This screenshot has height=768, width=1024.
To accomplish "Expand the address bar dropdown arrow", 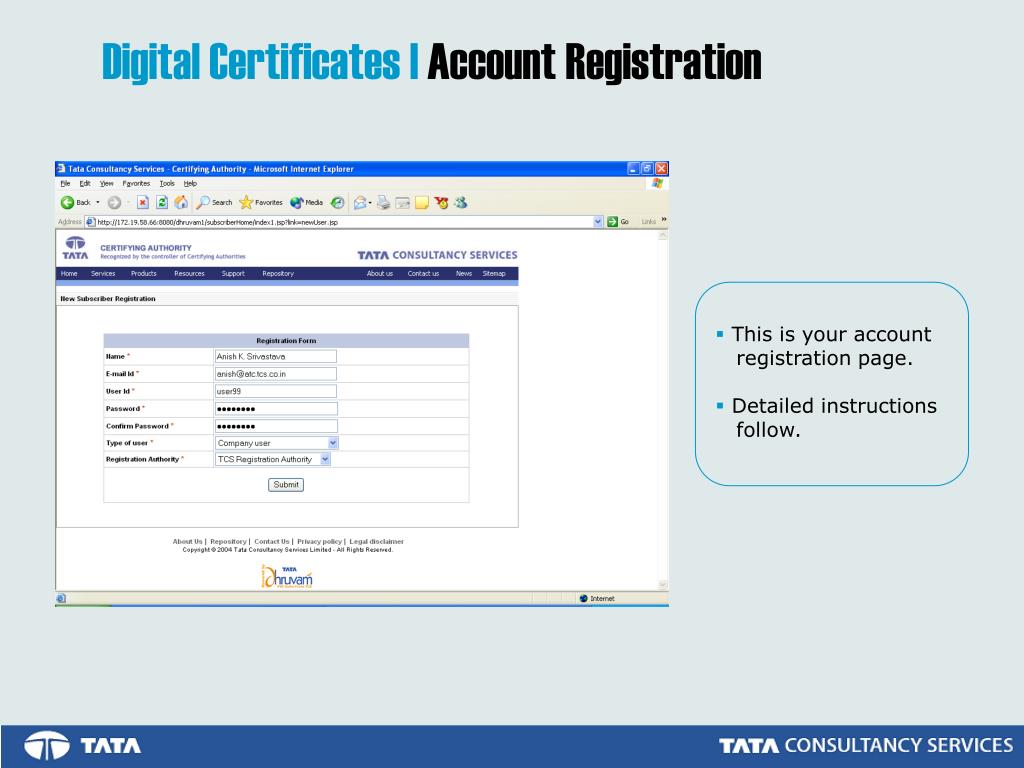I will 598,222.
